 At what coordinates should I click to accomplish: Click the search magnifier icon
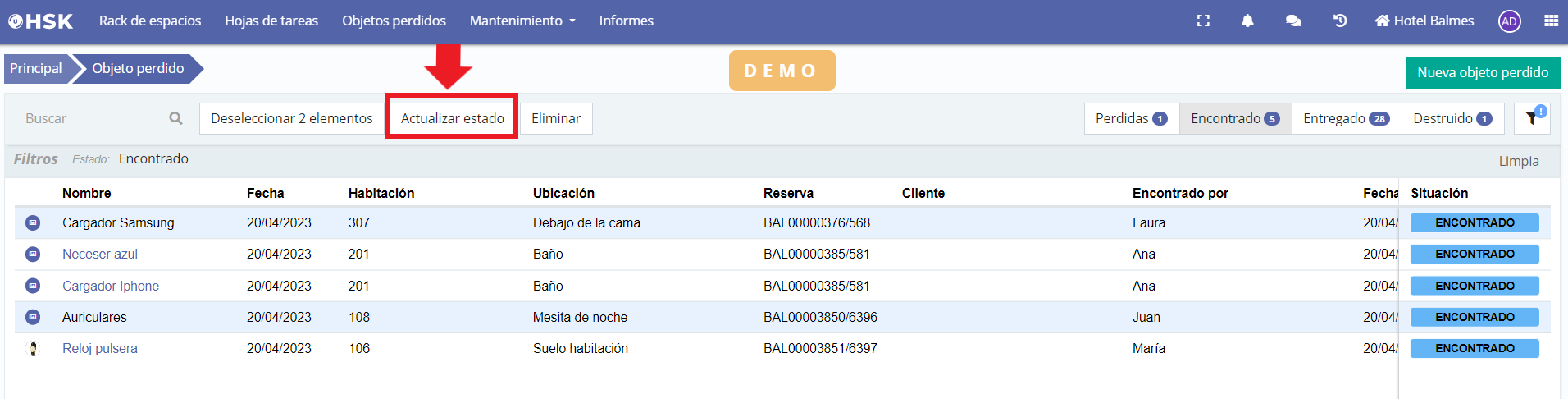[x=175, y=118]
